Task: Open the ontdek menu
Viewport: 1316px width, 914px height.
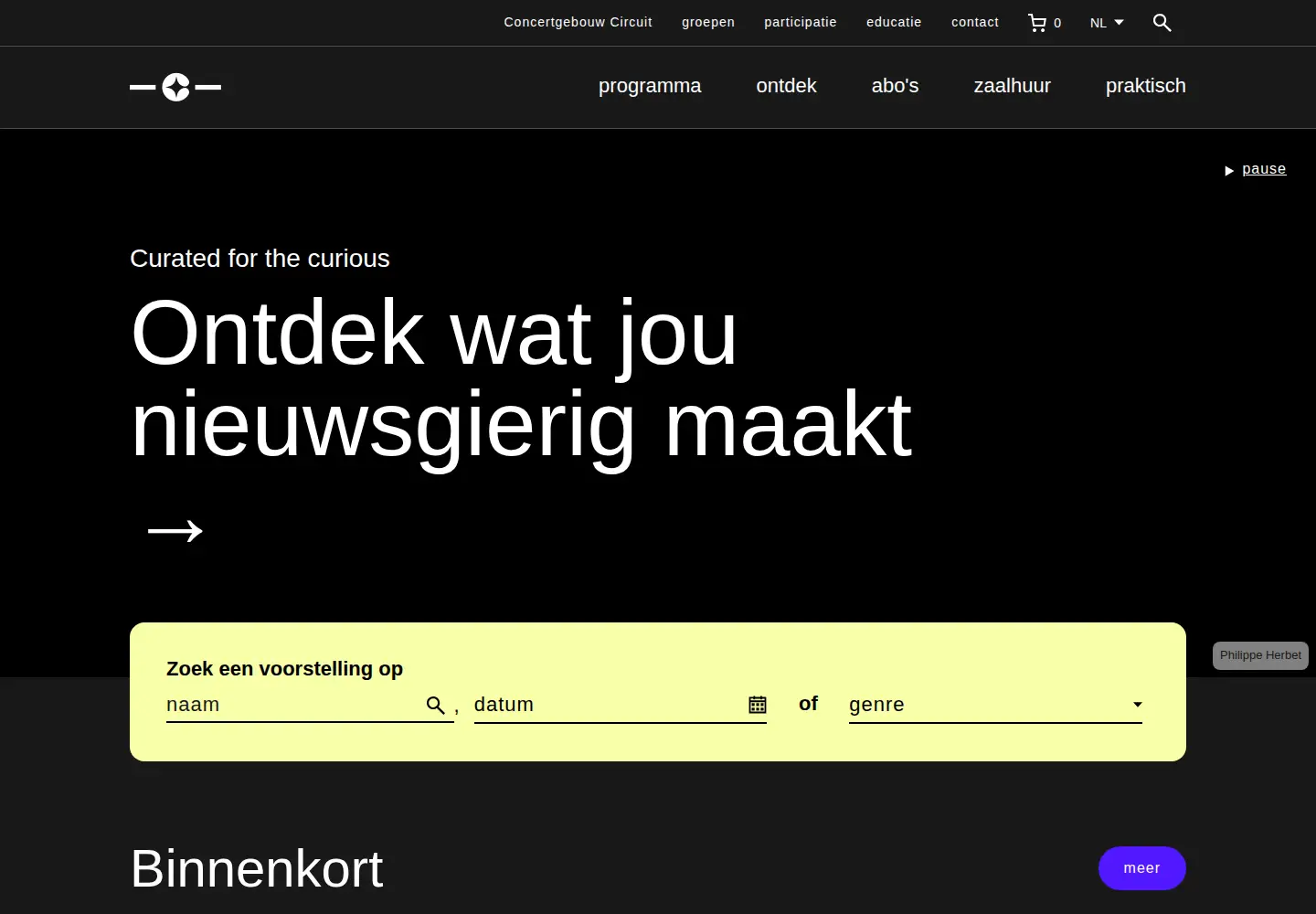Action: click(x=786, y=86)
